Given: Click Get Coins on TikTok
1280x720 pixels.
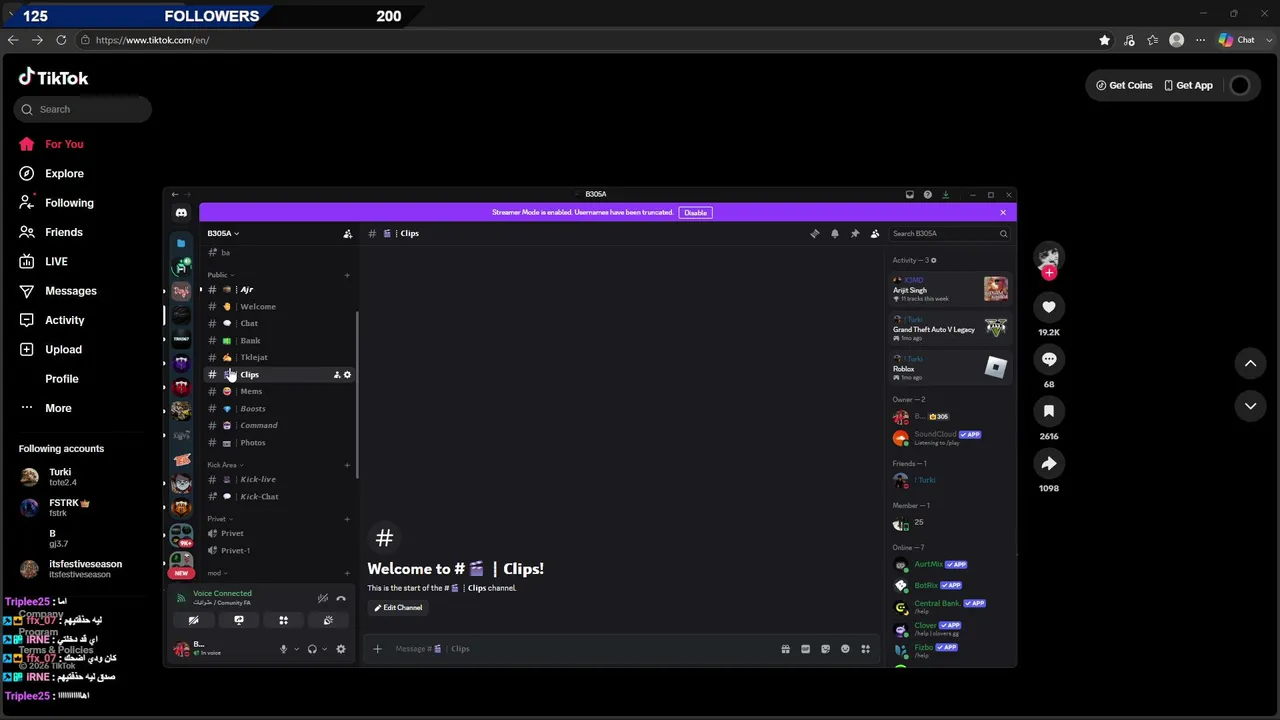Looking at the screenshot, I should (x=1124, y=86).
